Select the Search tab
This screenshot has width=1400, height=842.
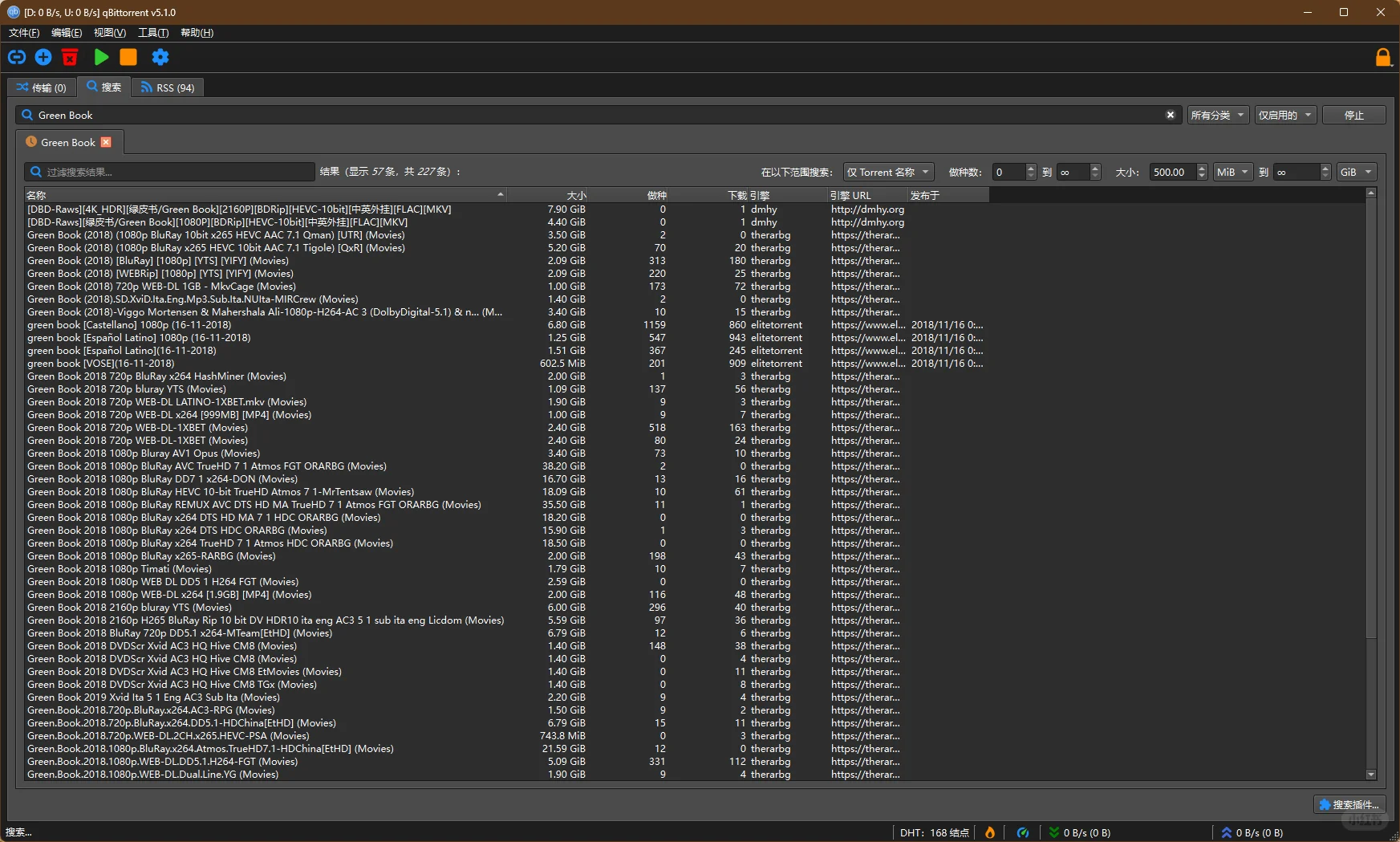click(104, 87)
